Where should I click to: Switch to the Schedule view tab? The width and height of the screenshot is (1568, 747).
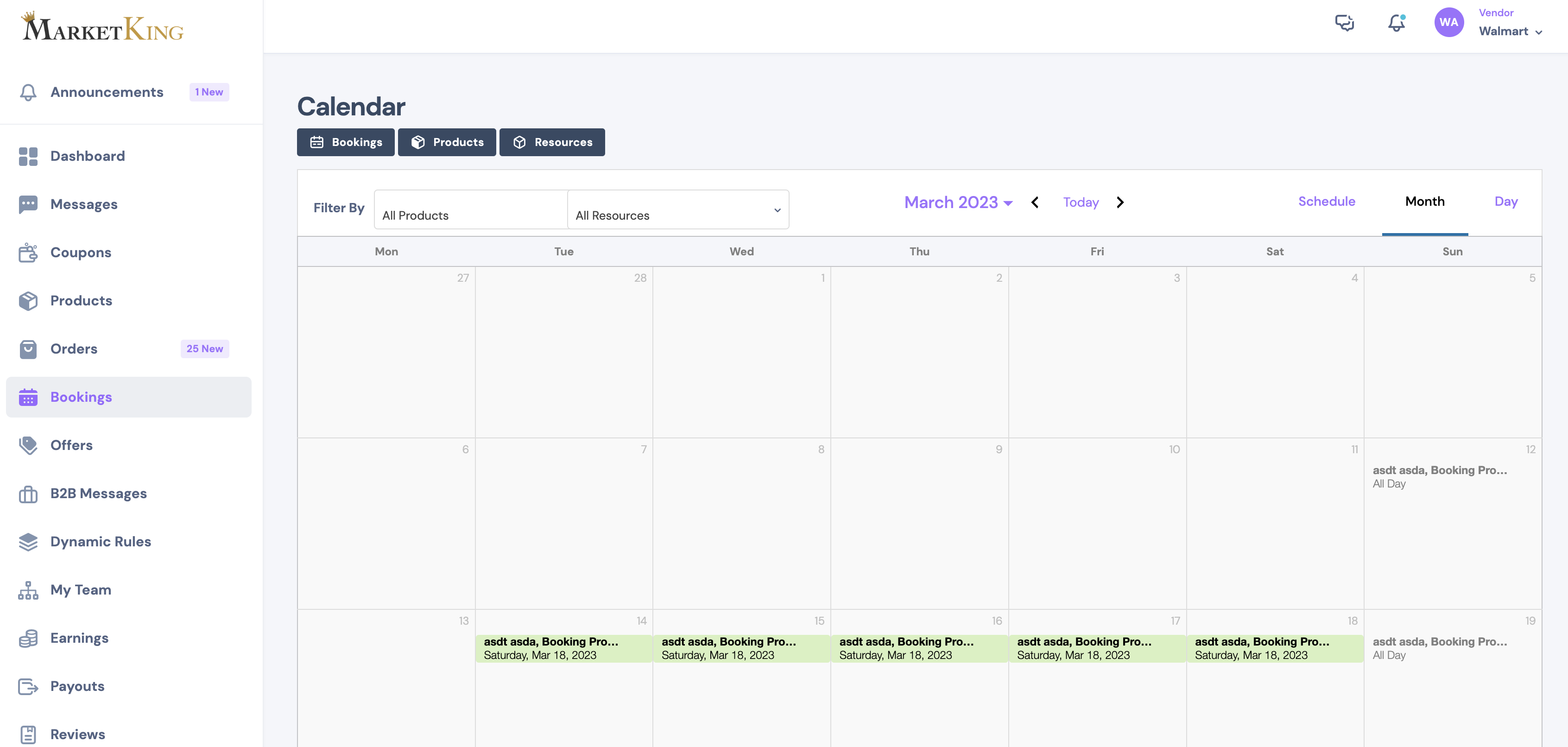(x=1326, y=202)
